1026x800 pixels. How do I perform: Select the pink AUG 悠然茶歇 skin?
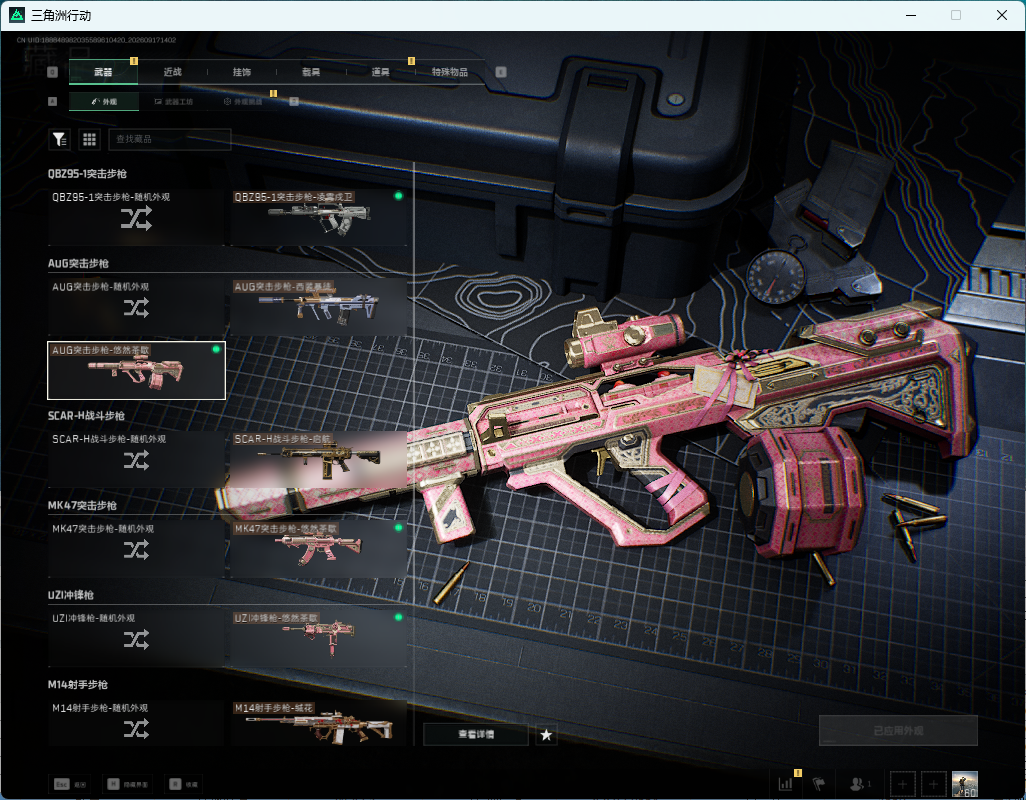point(136,370)
